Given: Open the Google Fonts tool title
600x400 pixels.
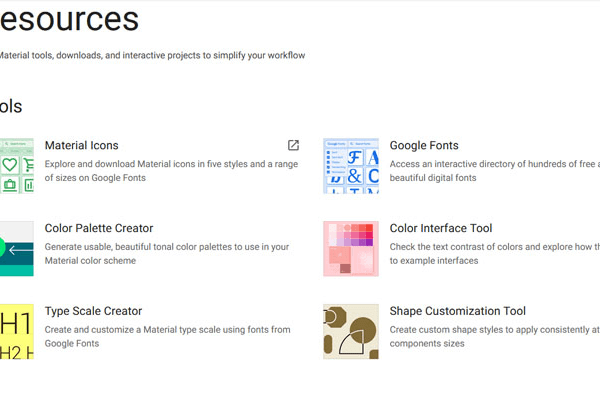Looking at the screenshot, I should (424, 145).
